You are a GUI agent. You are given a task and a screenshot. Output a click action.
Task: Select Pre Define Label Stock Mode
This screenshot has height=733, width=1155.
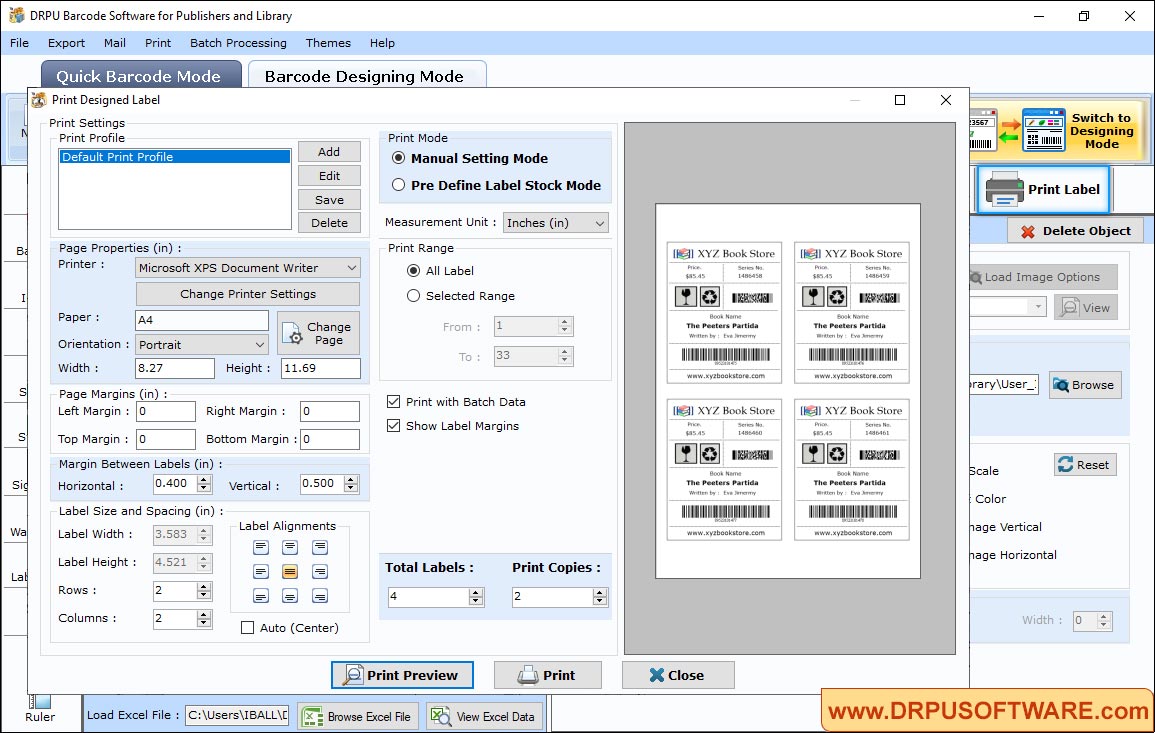click(399, 185)
